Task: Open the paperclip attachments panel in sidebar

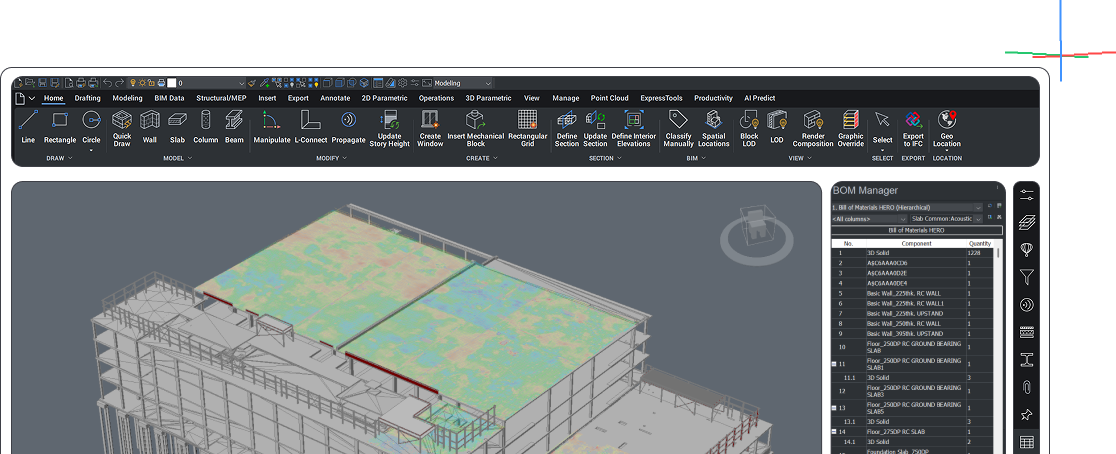Action: [1026, 387]
